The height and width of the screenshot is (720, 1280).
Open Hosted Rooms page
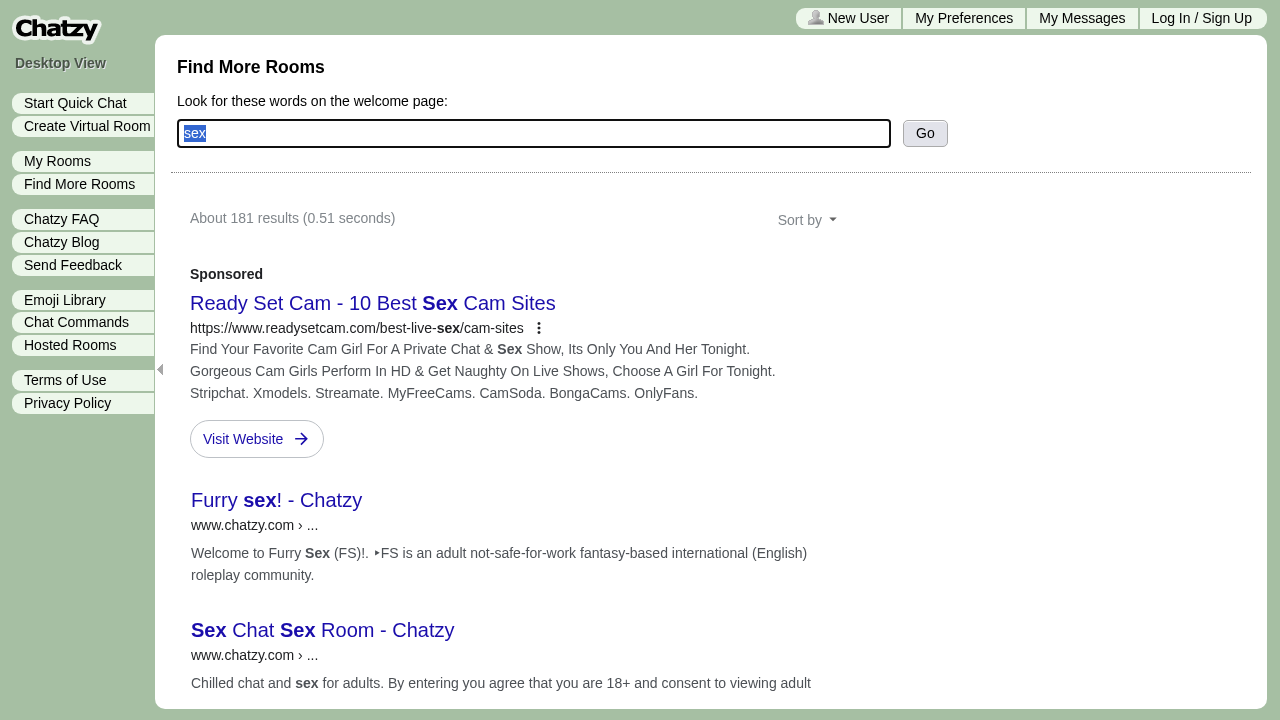pos(83,345)
